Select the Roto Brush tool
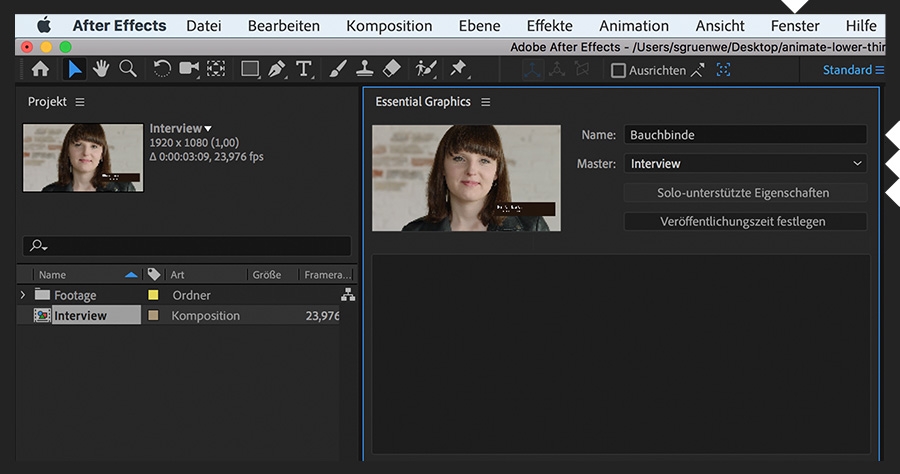This screenshot has height=474, width=900. click(426, 69)
